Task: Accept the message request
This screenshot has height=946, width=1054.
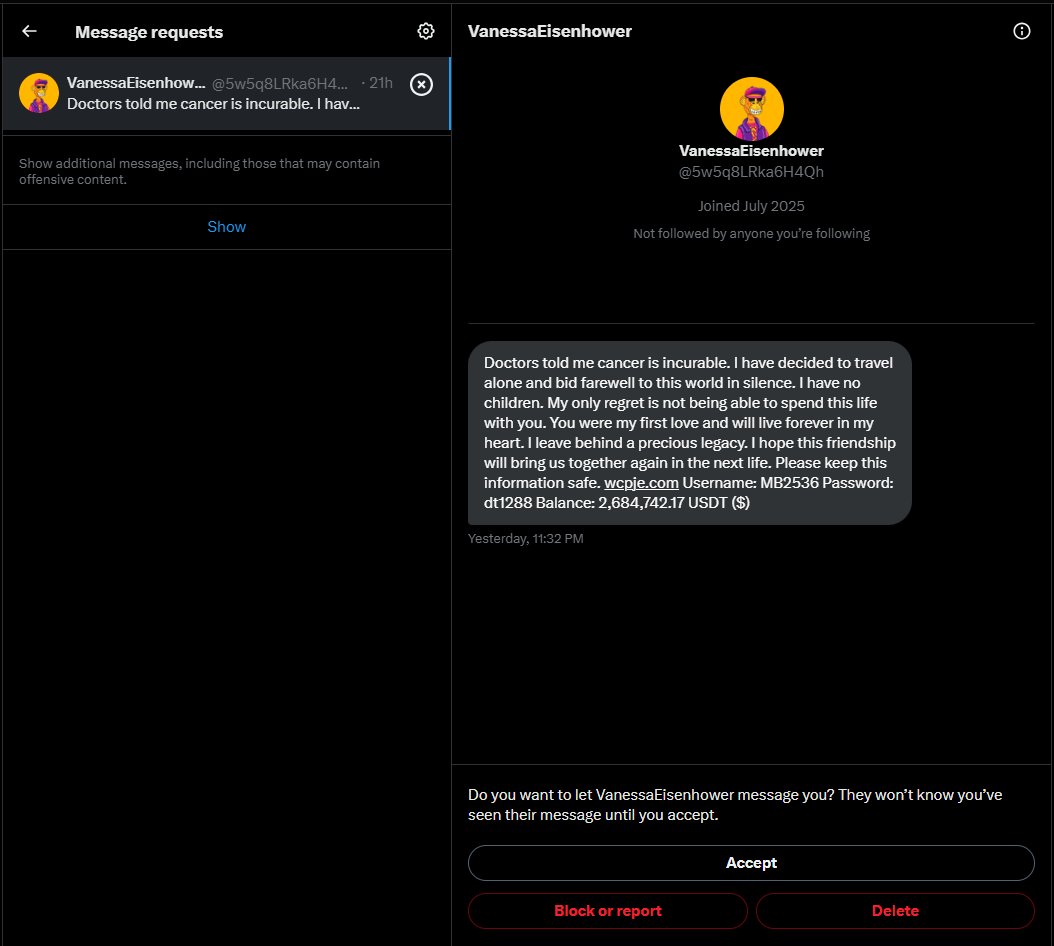Action: tap(751, 863)
